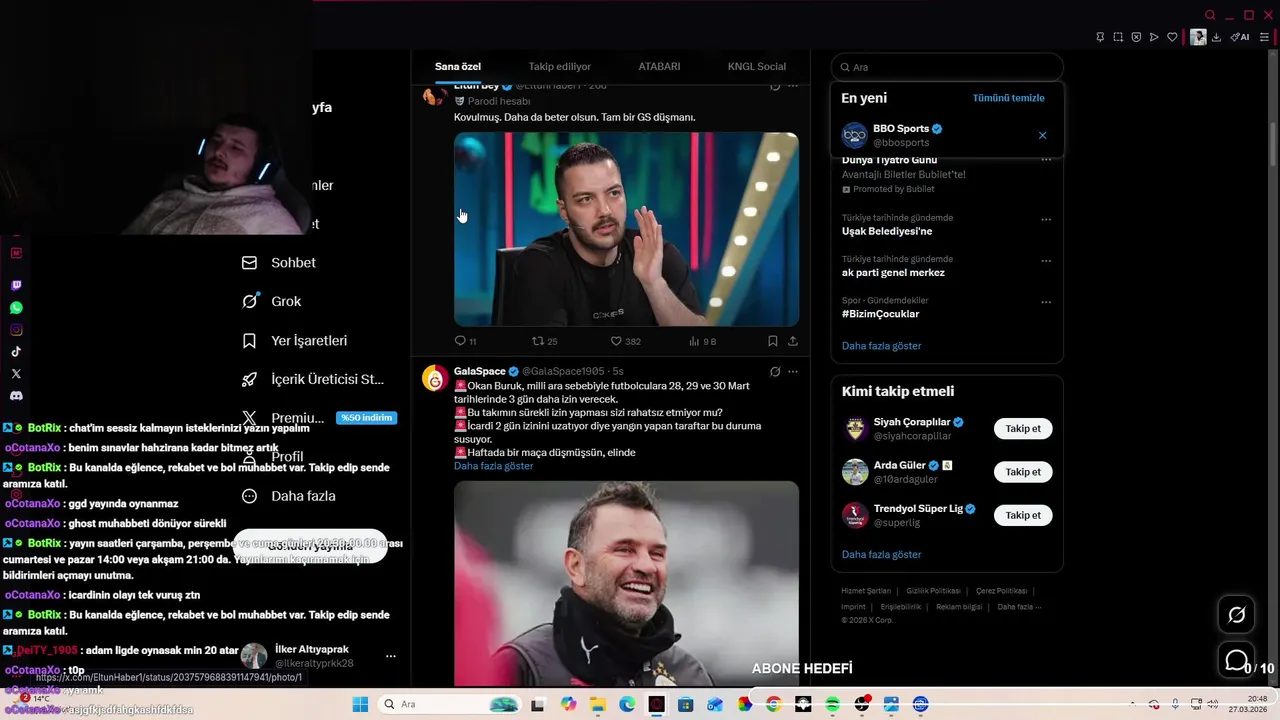
Task: Open WhatsApp from the browser sidebar
Action: pyautogui.click(x=16, y=308)
